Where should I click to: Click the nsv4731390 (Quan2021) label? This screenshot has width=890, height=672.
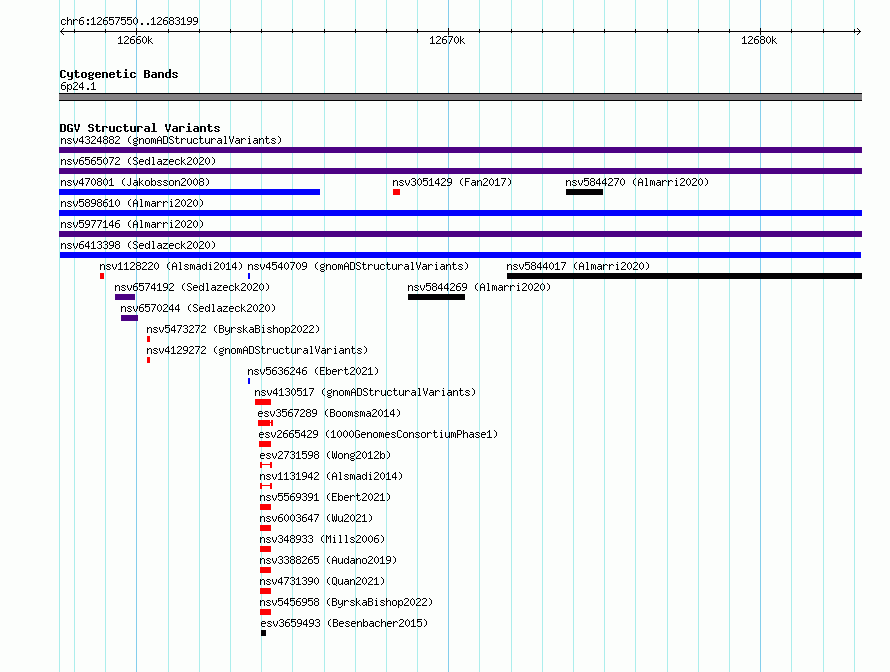322,581
